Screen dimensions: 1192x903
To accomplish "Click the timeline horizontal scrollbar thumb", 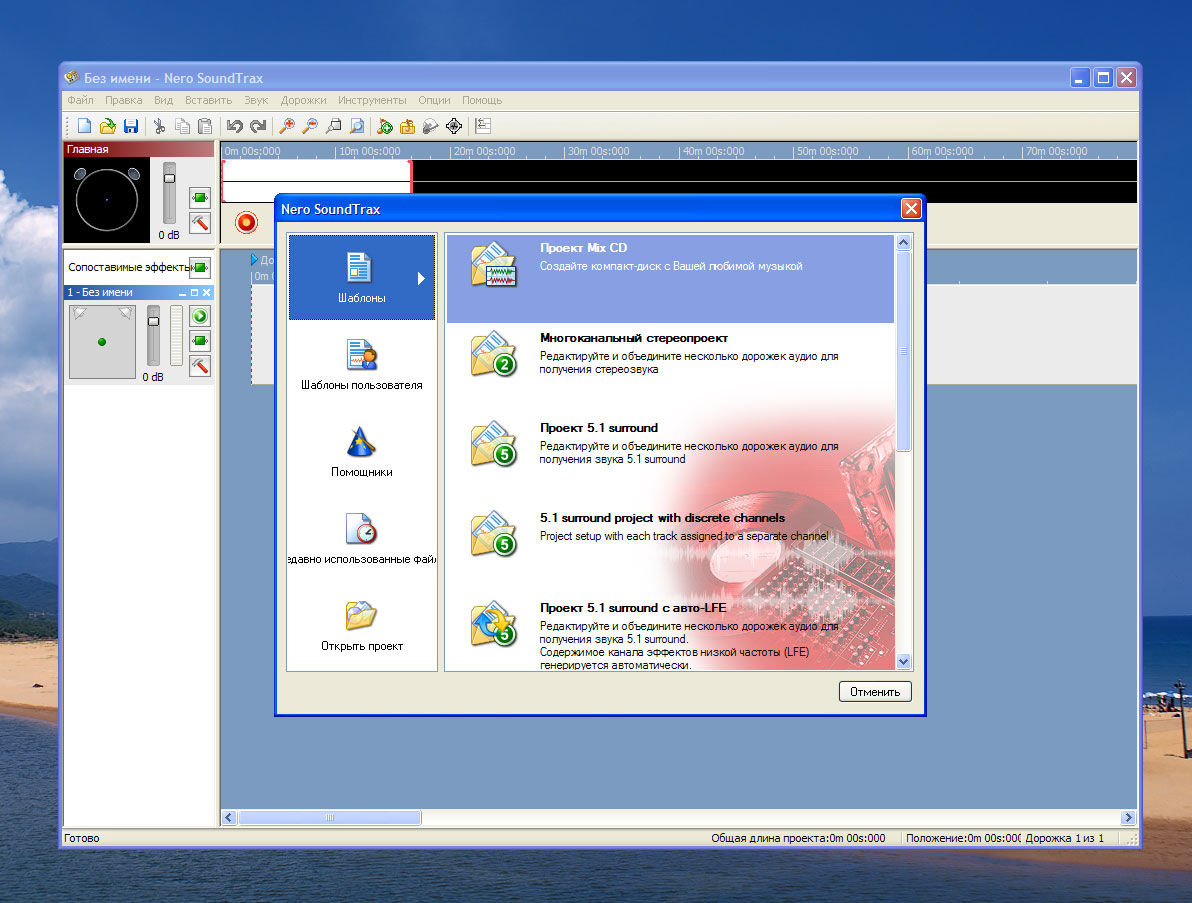I will 330,818.
